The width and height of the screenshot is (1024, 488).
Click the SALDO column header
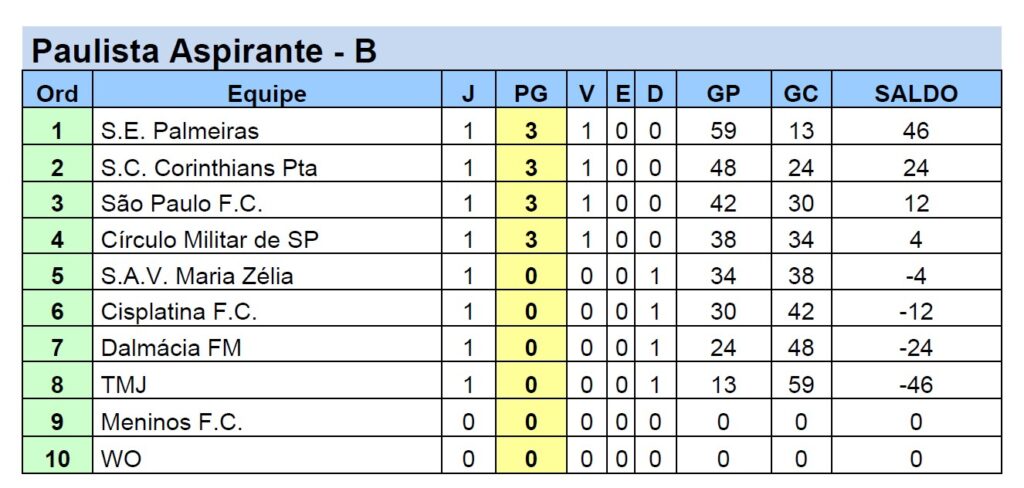click(x=915, y=94)
